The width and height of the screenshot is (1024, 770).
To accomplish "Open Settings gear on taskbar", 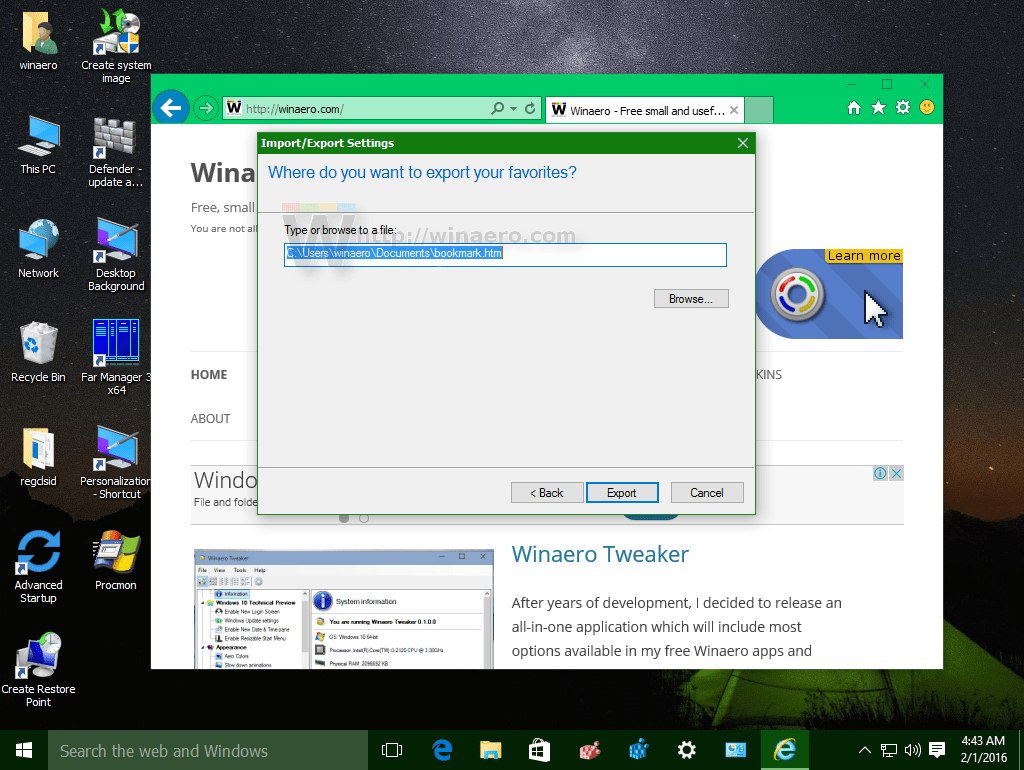I will click(x=686, y=750).
